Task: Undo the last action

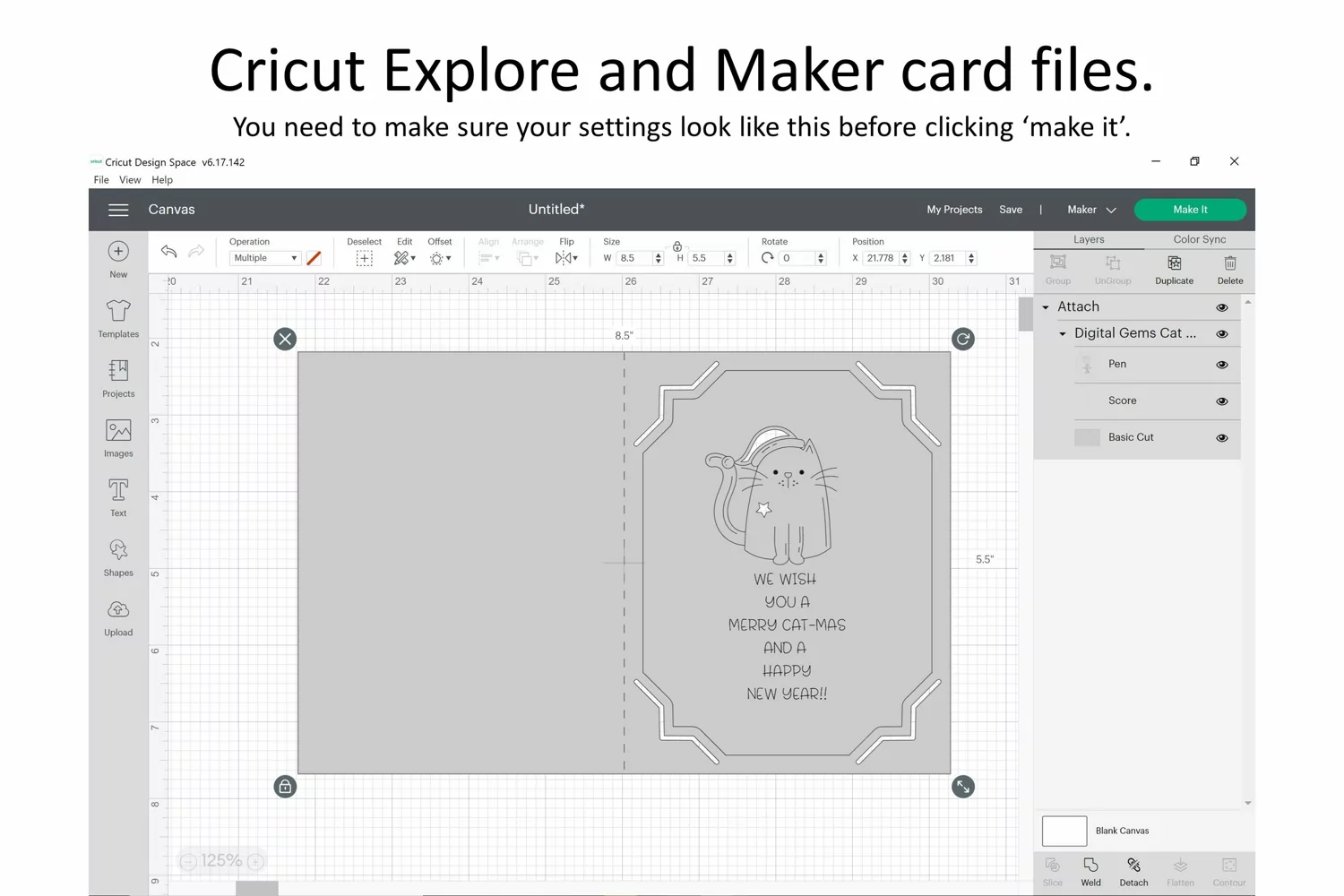Action: pyautogui.click(x=168, y=252)
